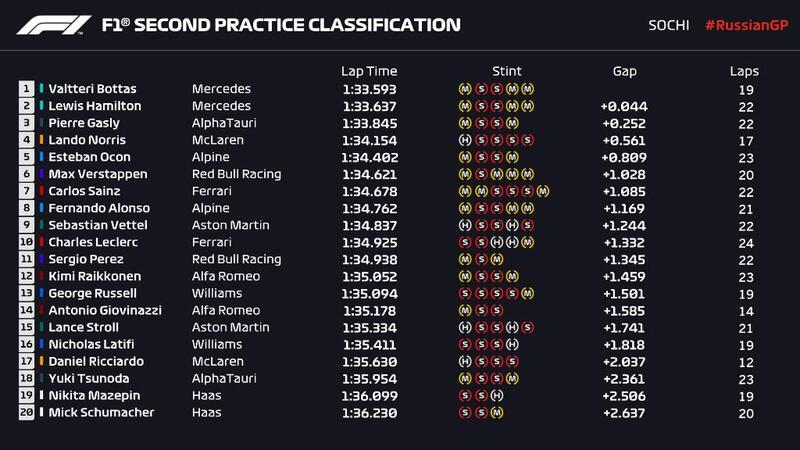800x450 pixels.
Task: Click the first hard tyre in Ricciardo's stint
Action: (x=464, y=361)
